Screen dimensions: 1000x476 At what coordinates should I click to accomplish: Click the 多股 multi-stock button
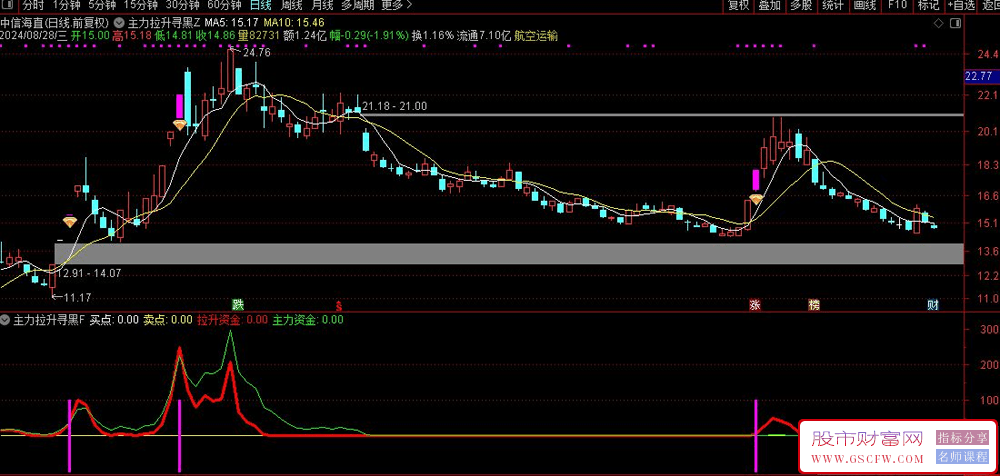801,6
